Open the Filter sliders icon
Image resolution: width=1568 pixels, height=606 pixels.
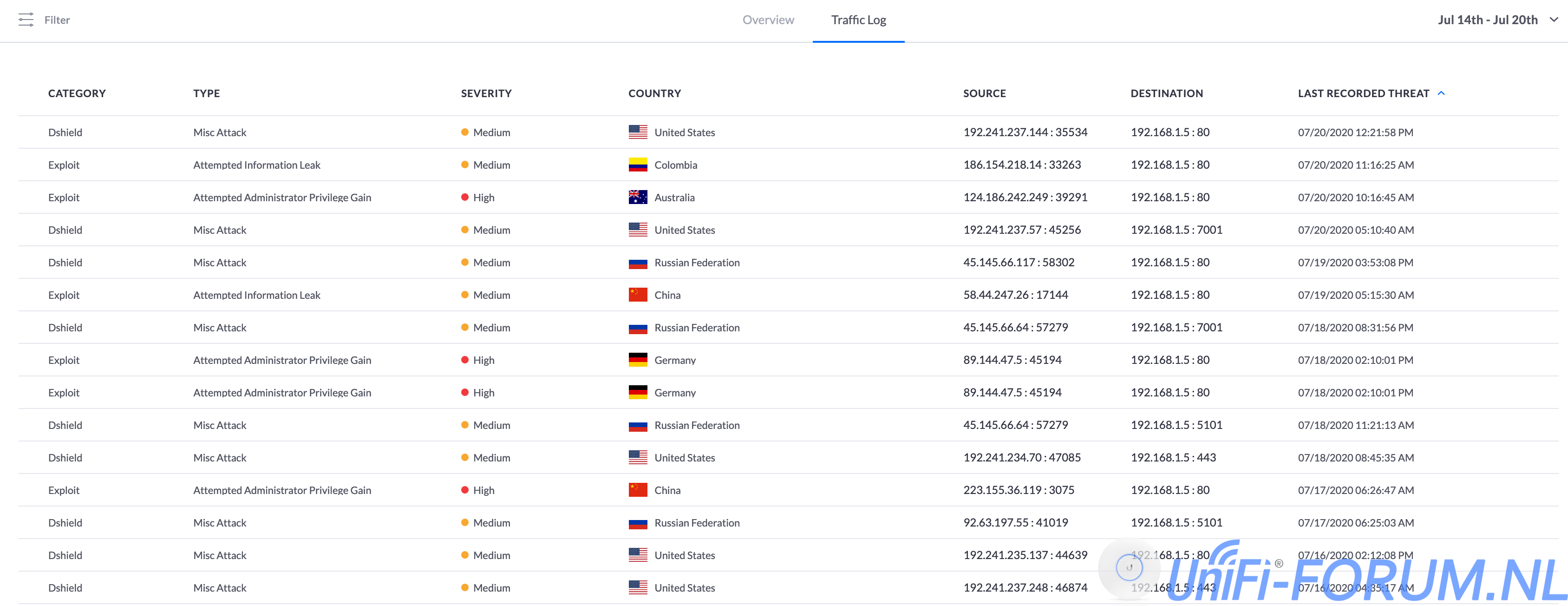tap(26, 20)
